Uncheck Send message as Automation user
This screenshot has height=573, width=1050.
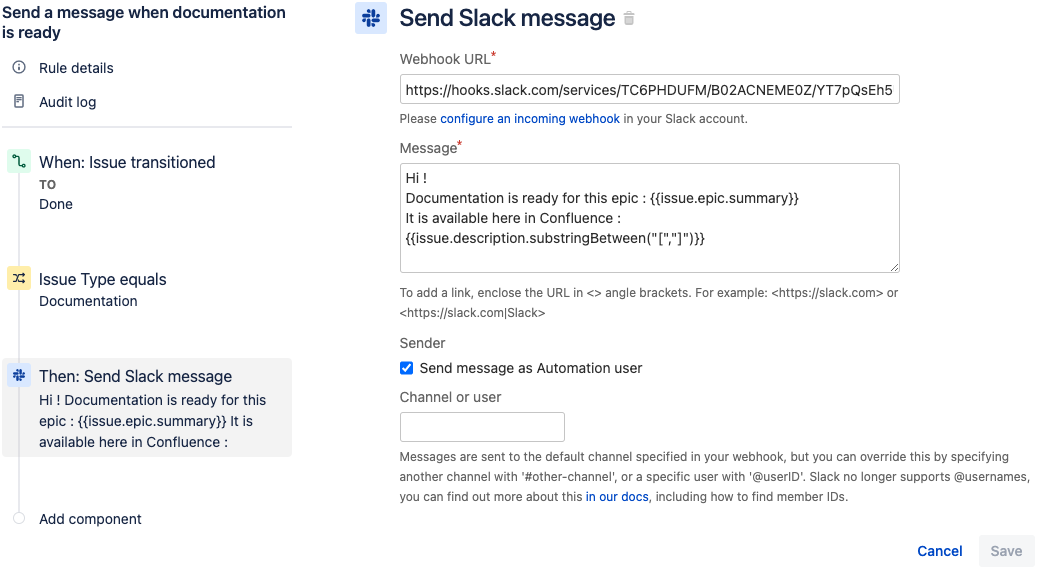pyautogui.click(x=406, y=368)
